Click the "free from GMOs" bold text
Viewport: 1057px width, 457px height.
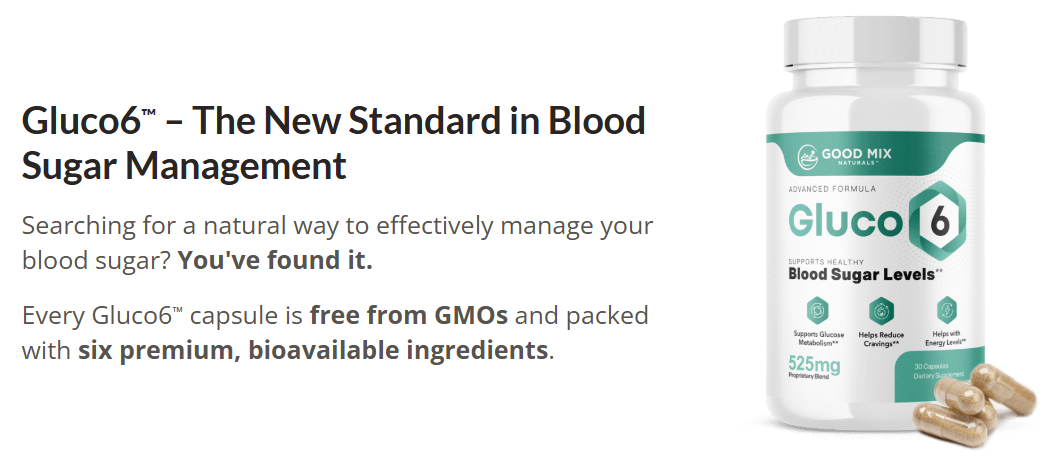tap(409, 316)
